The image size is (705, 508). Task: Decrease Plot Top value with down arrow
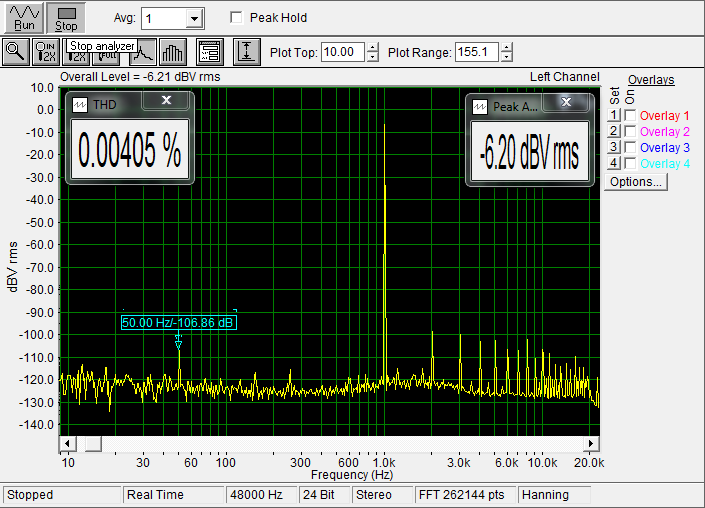pyautogui.click(x=372, y=57)
